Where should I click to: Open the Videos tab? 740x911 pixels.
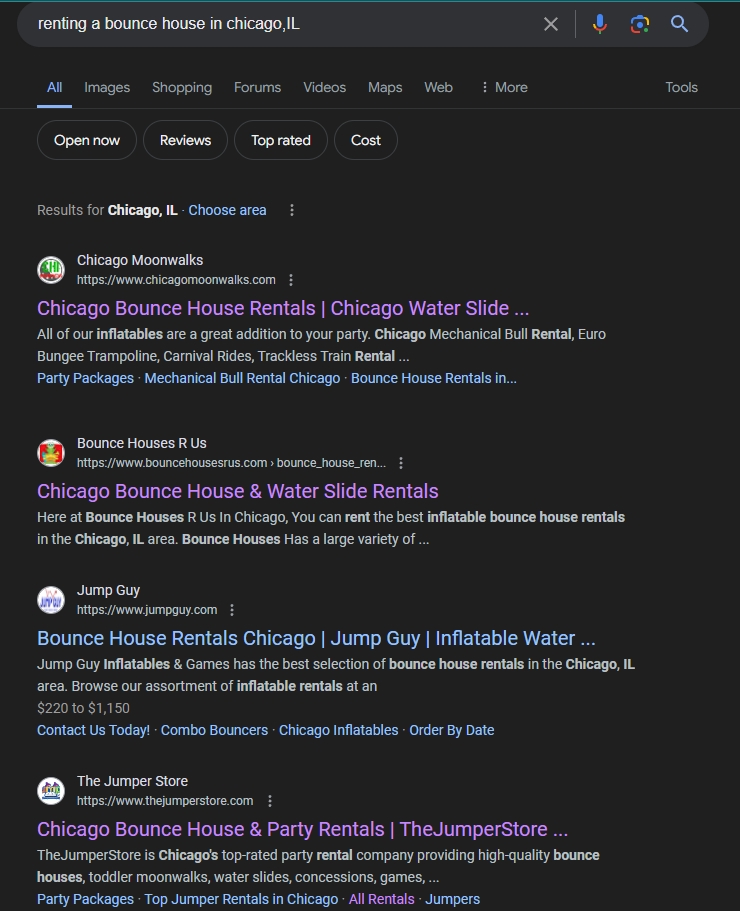324,87
